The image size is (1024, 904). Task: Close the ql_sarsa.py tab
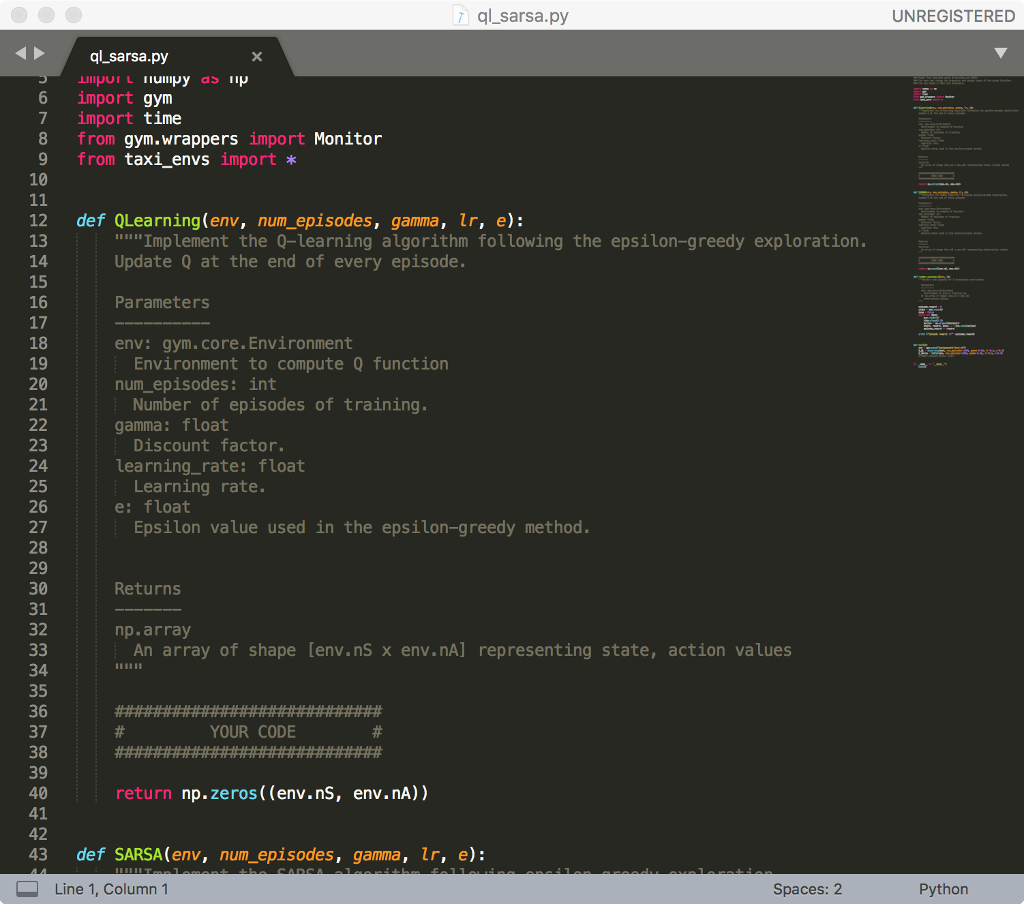point(256,56)
